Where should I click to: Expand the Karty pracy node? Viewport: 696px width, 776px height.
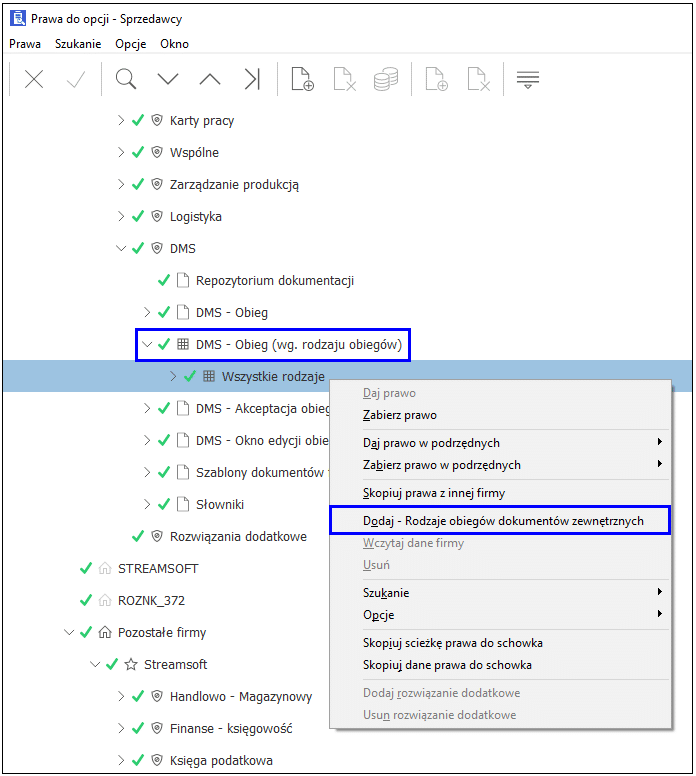pos(121,120)
